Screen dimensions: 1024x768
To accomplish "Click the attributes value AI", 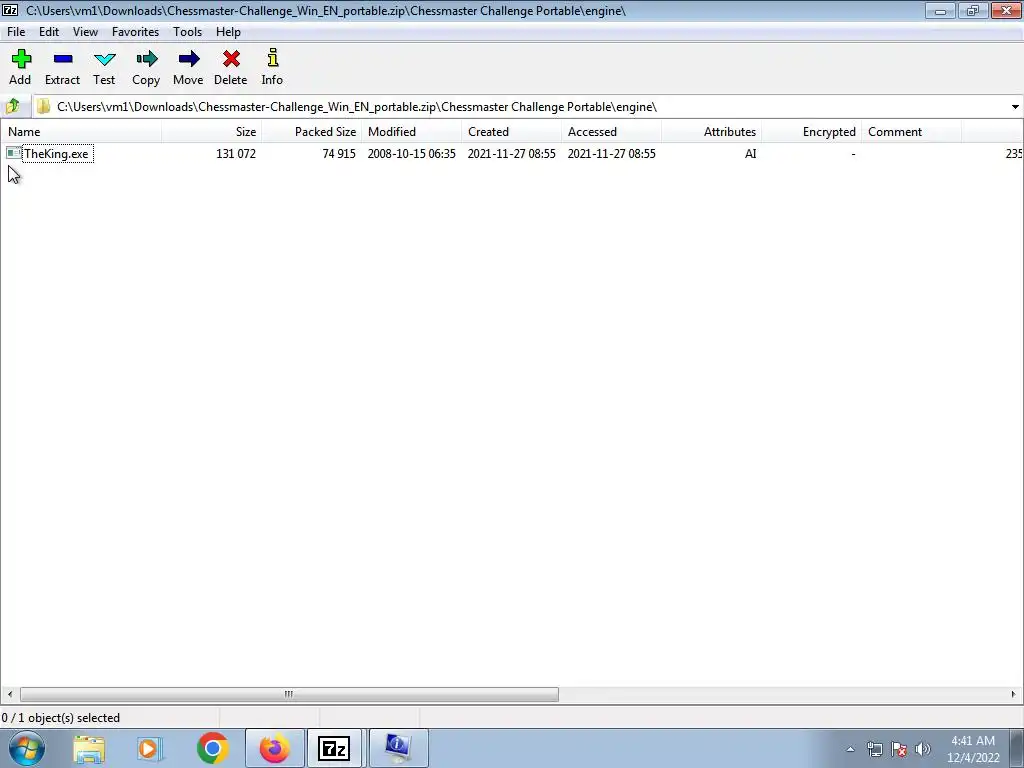I will (x=750, y=153).
